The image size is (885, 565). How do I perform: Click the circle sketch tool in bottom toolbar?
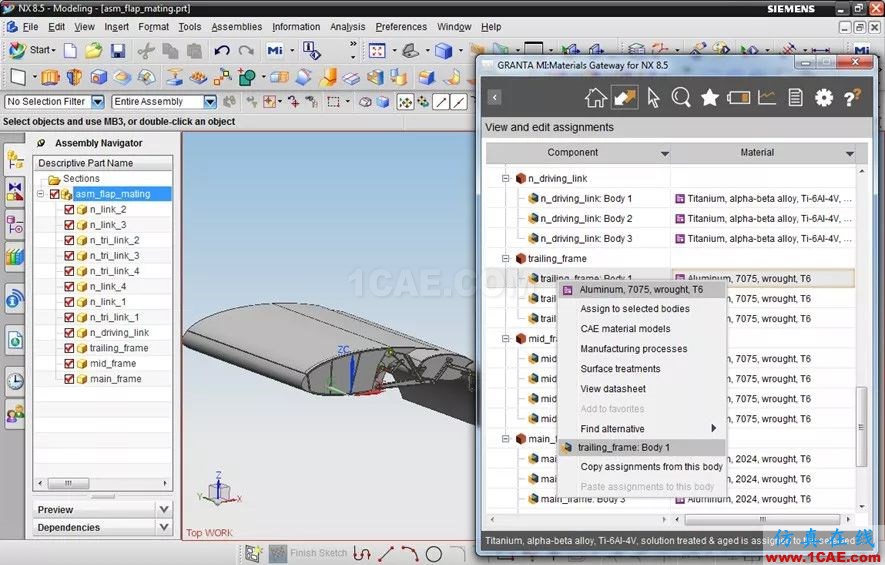433,554
